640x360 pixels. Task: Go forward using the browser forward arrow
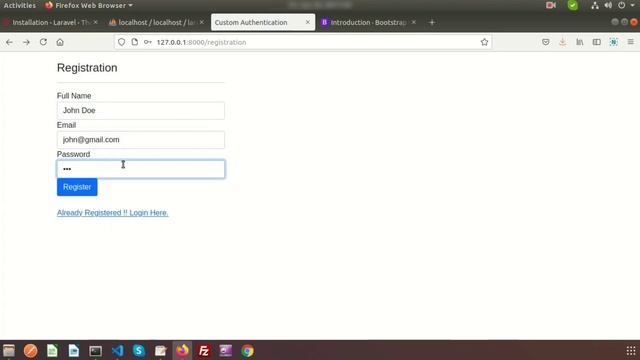click(x=26, y=42)
